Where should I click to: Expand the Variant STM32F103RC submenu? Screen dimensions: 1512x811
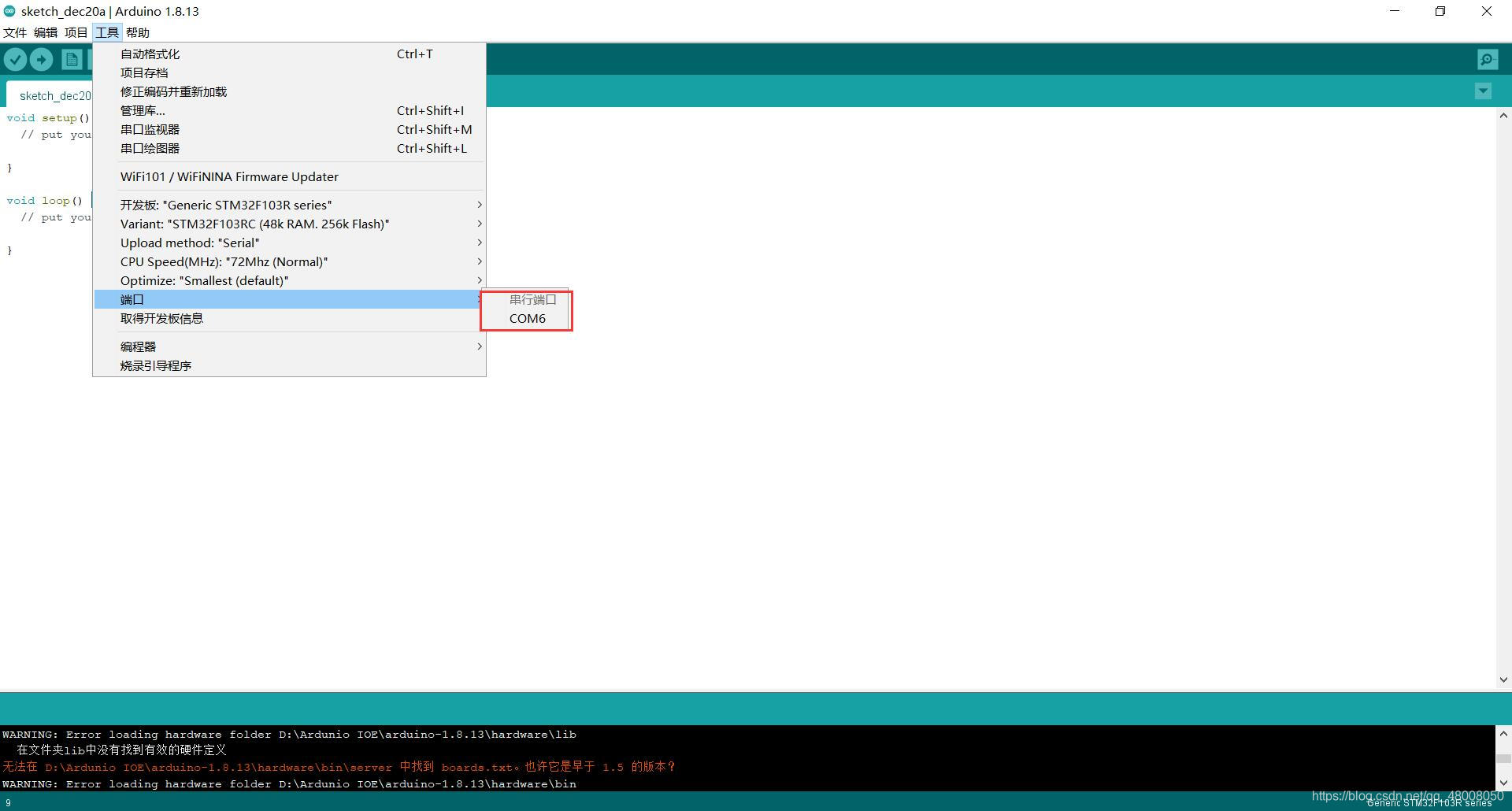(289, 224)
